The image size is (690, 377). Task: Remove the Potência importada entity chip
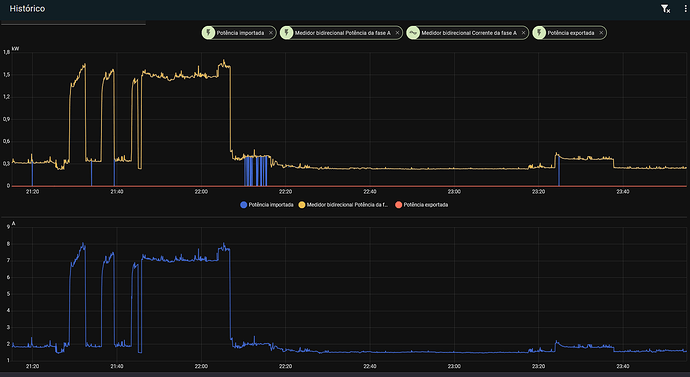coord(271,33)
